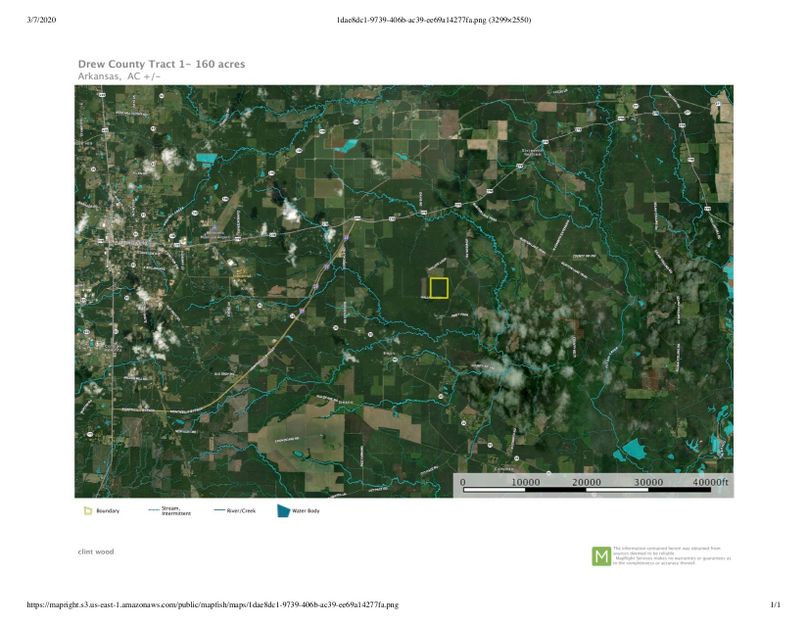This screenshot has height=624, width=808.
Task: Click the blue Water Body legend icon
Action: [x=283, y=511]
